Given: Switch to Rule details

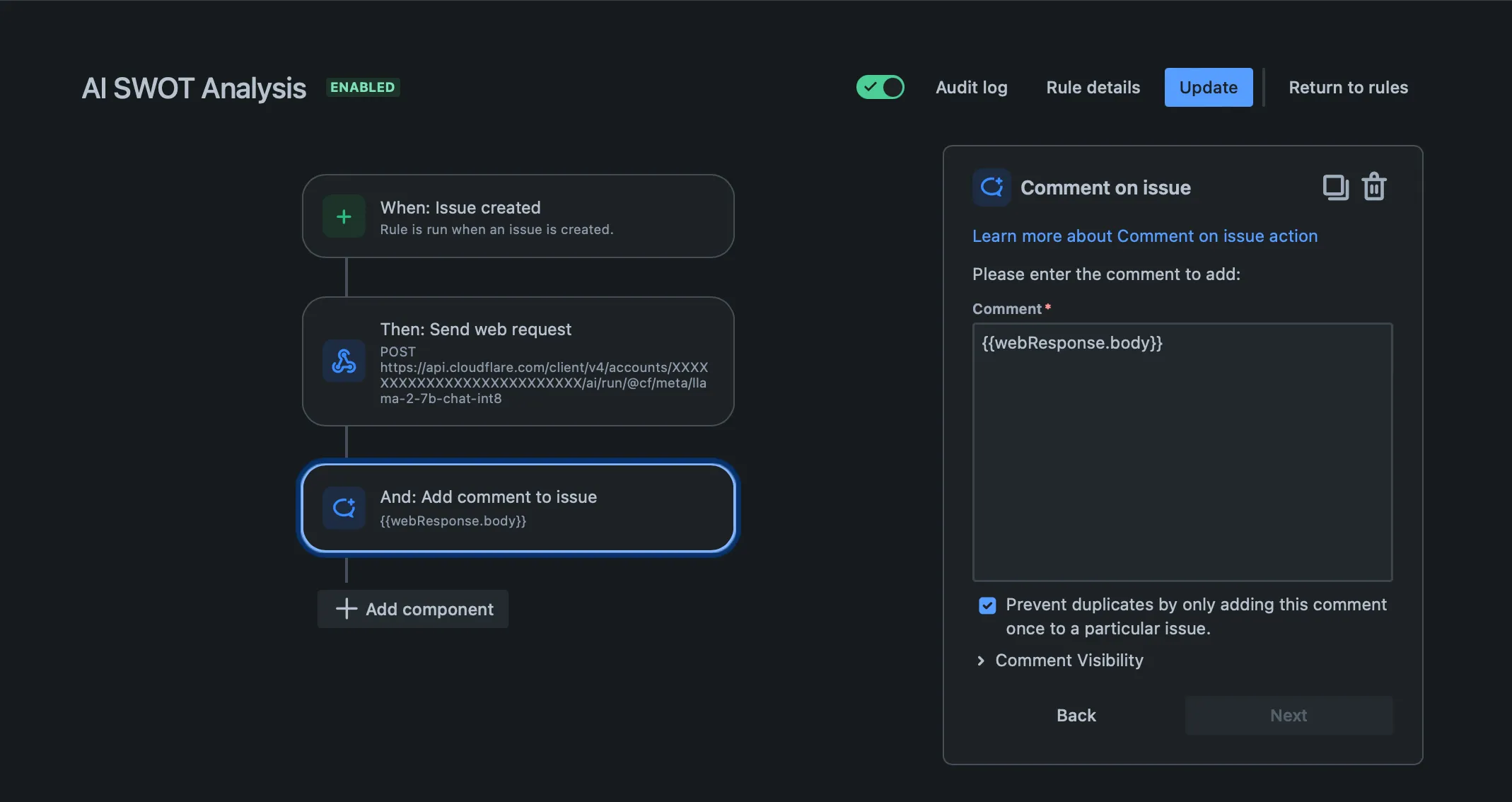Looking at the screenshot, I should click(1092, 87).
